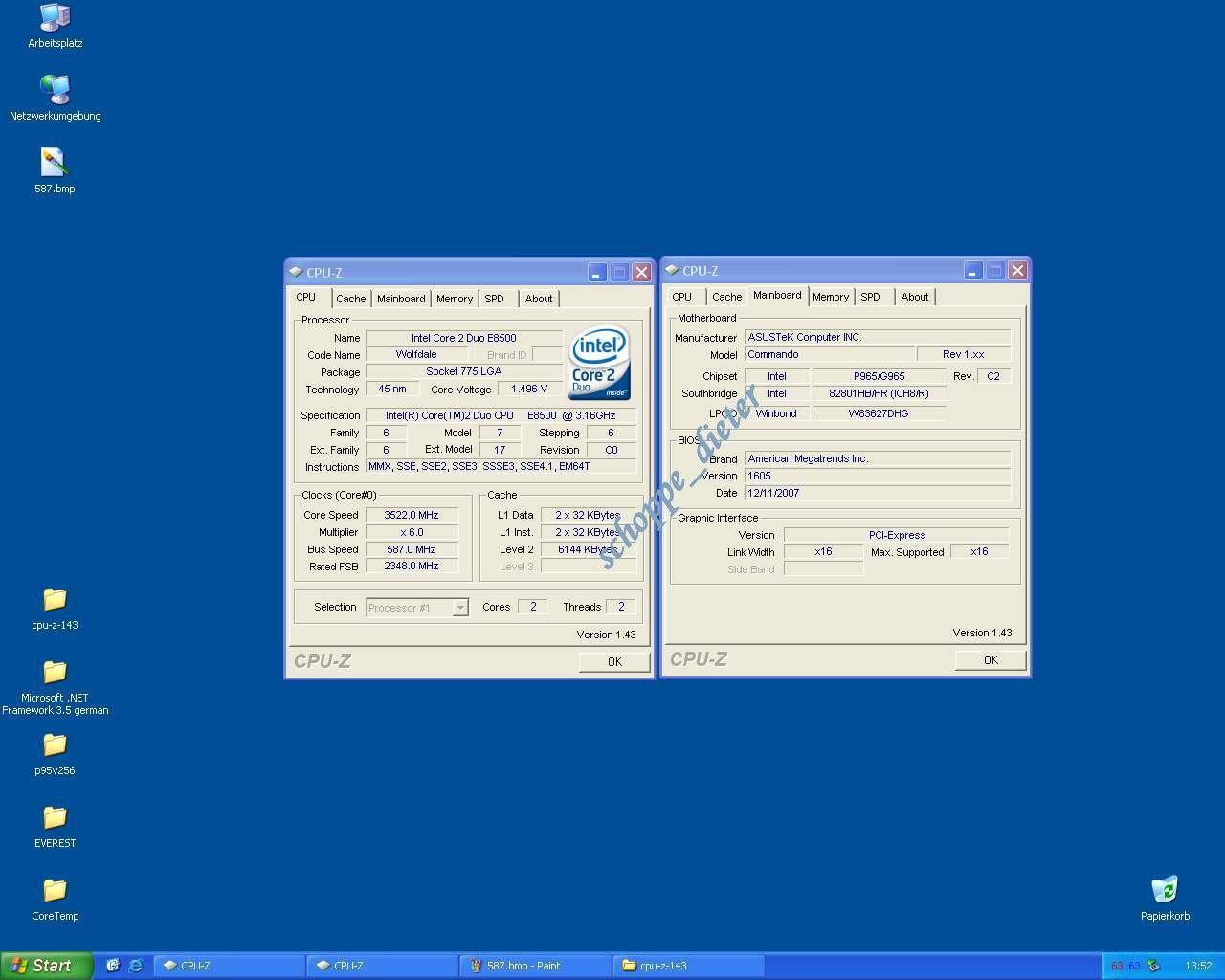This screenshot has height=980, width=1225.
Task: Switch to cpu-z-143 folder taskbar button
Action: click(689, 966)
